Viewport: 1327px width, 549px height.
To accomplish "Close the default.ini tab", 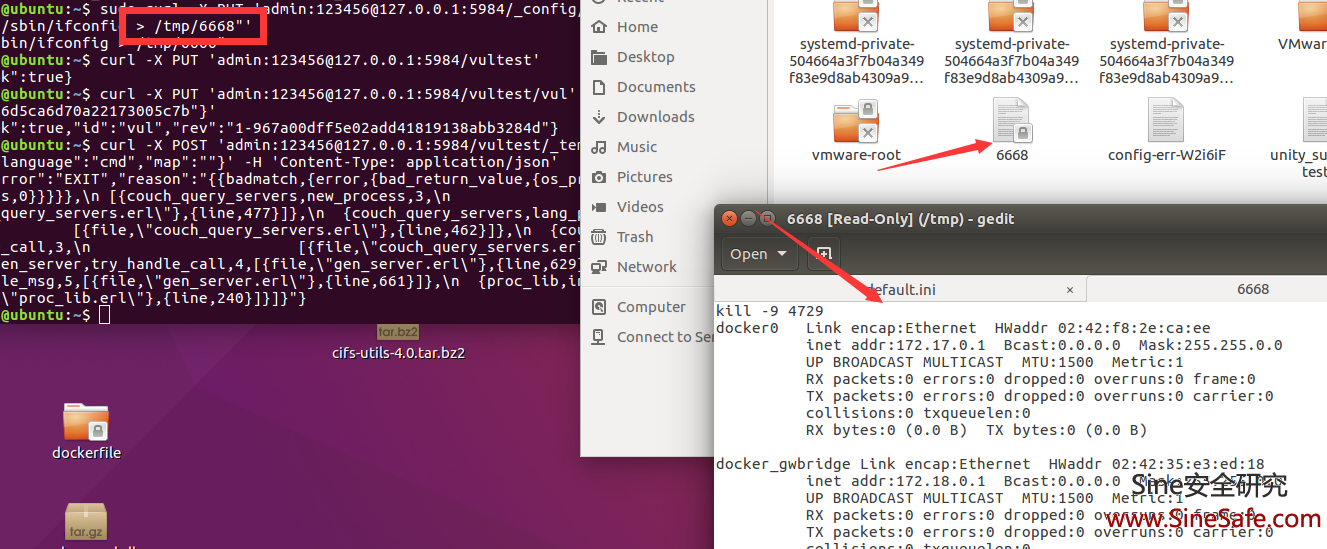I will coord(1069,289).
